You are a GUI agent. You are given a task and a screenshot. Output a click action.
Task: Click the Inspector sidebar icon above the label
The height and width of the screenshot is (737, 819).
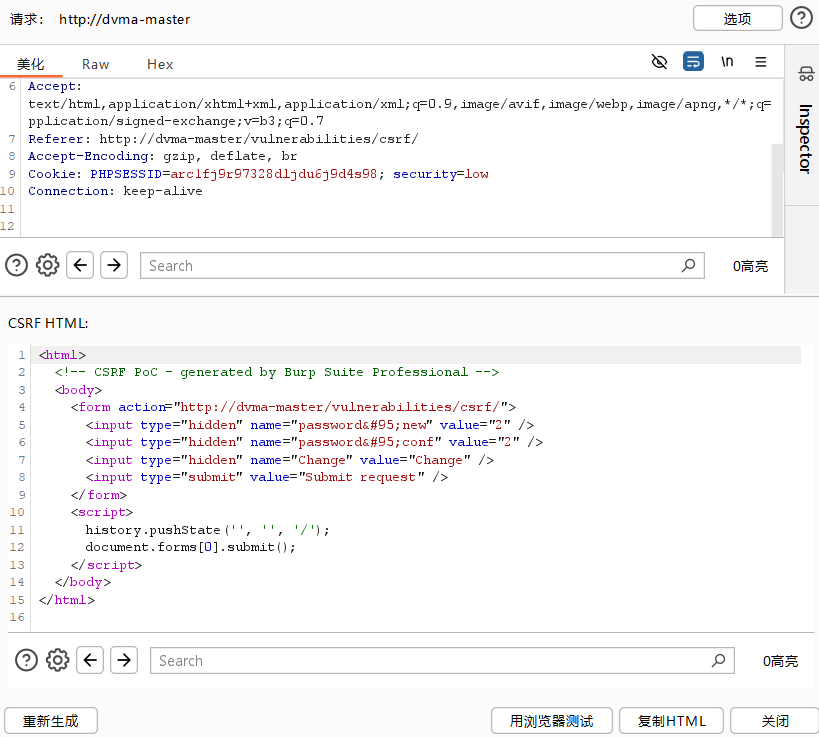805,74
